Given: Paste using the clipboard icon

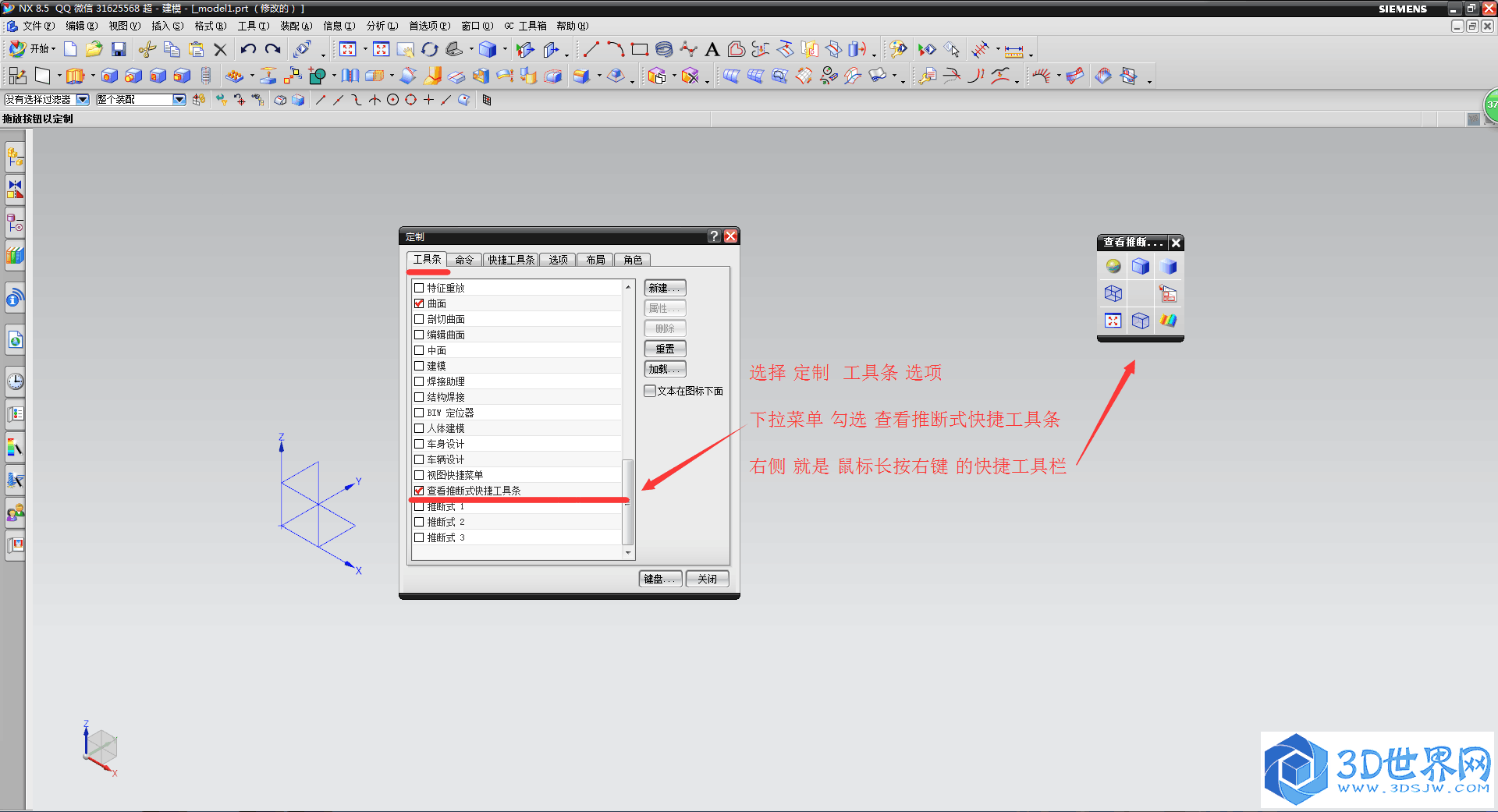Looking at the screenshot, I should [x=196, y=50].
